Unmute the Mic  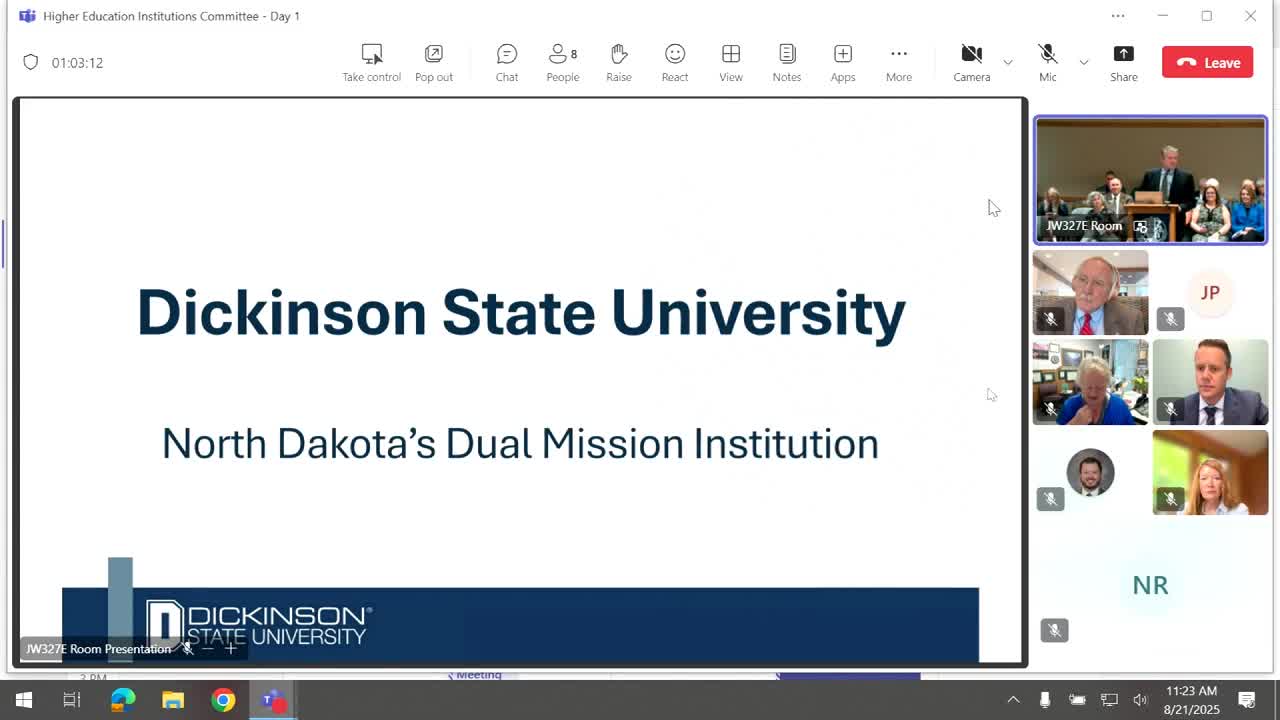click(x=1048, y=63)
